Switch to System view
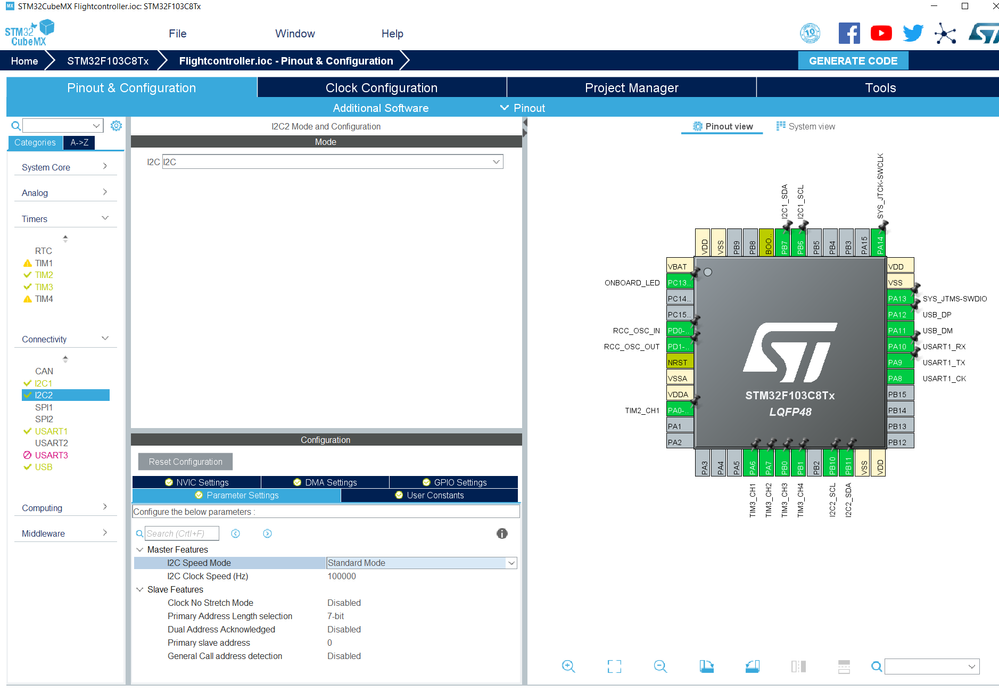 point(805,126)
